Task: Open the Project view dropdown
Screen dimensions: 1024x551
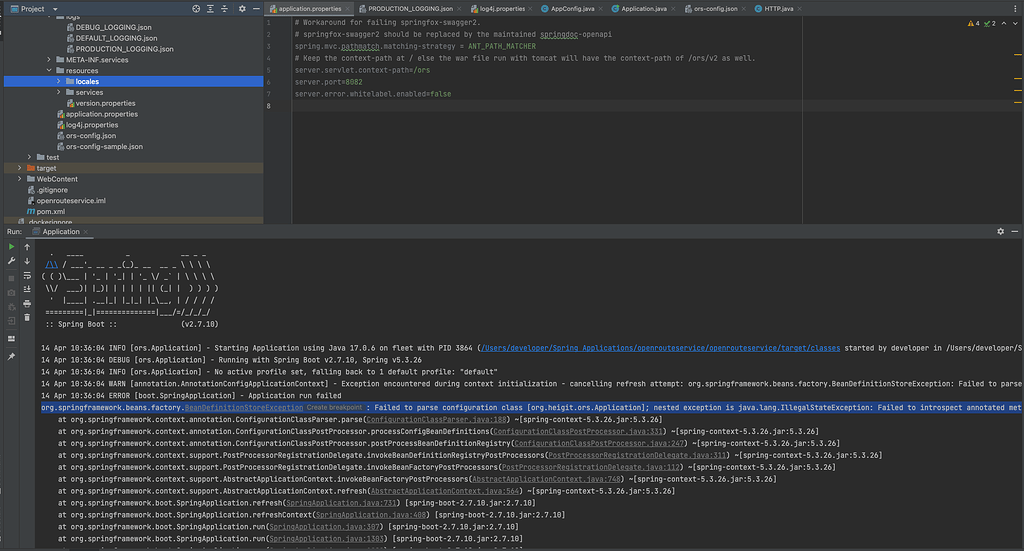Action: [x=55, y=9]
